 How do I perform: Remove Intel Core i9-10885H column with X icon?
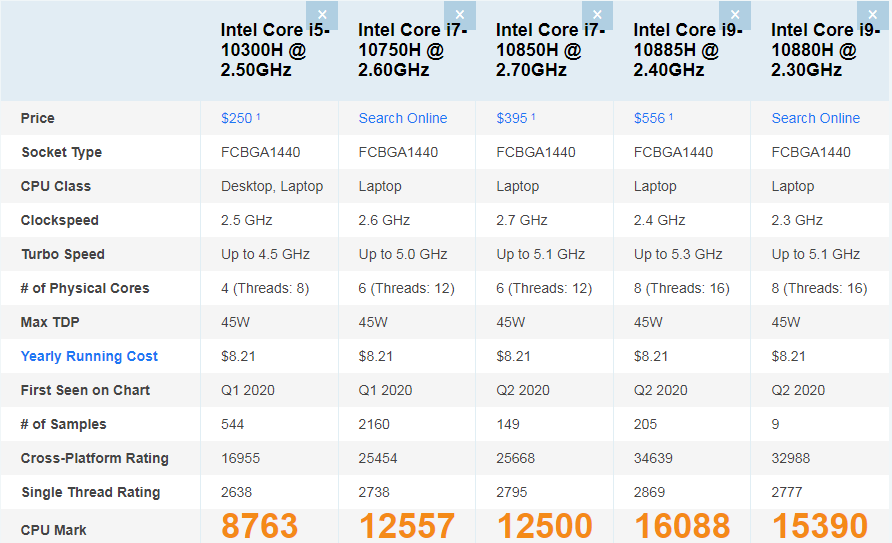(735, 15)
